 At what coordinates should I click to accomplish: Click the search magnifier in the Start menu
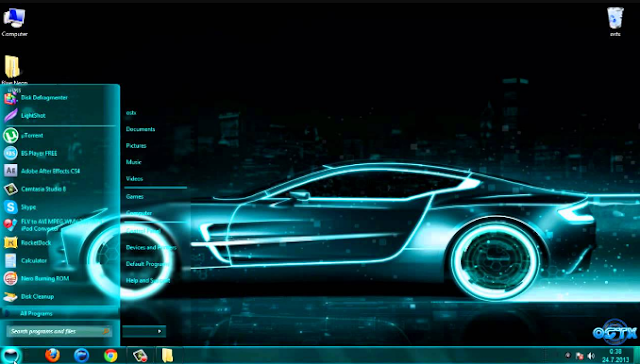[106, 331]
